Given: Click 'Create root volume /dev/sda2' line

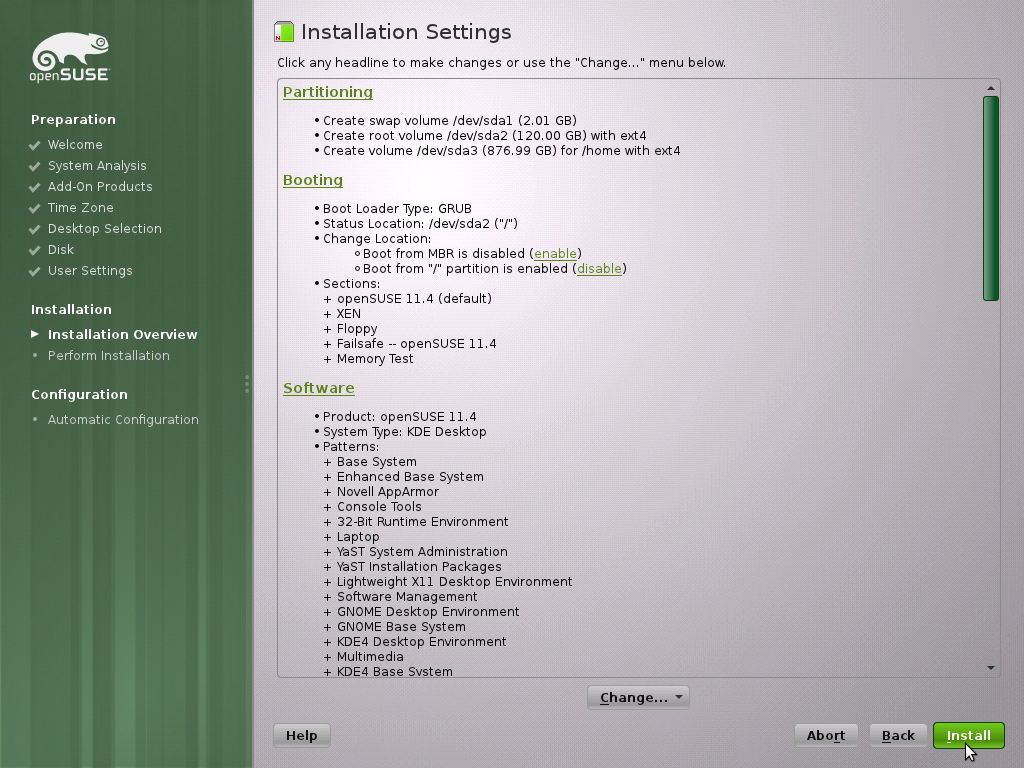Looking at the screenshot, I should (485, 136).
